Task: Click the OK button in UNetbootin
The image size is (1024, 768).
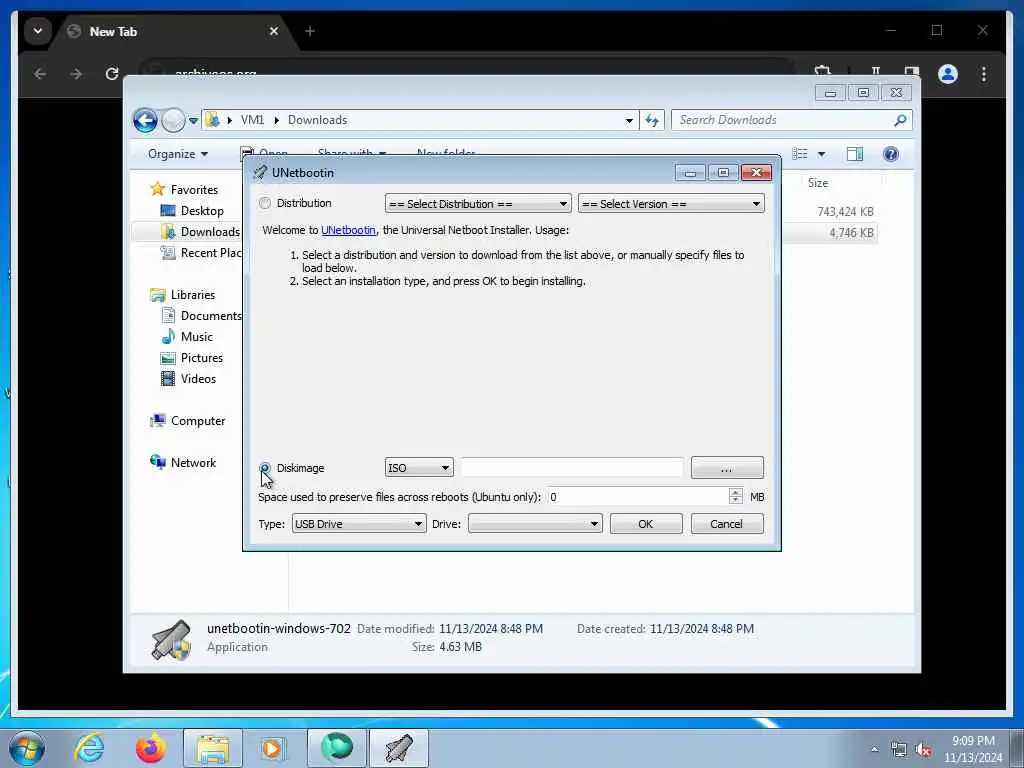Action: pyautogui.click(x=646, y=524)
